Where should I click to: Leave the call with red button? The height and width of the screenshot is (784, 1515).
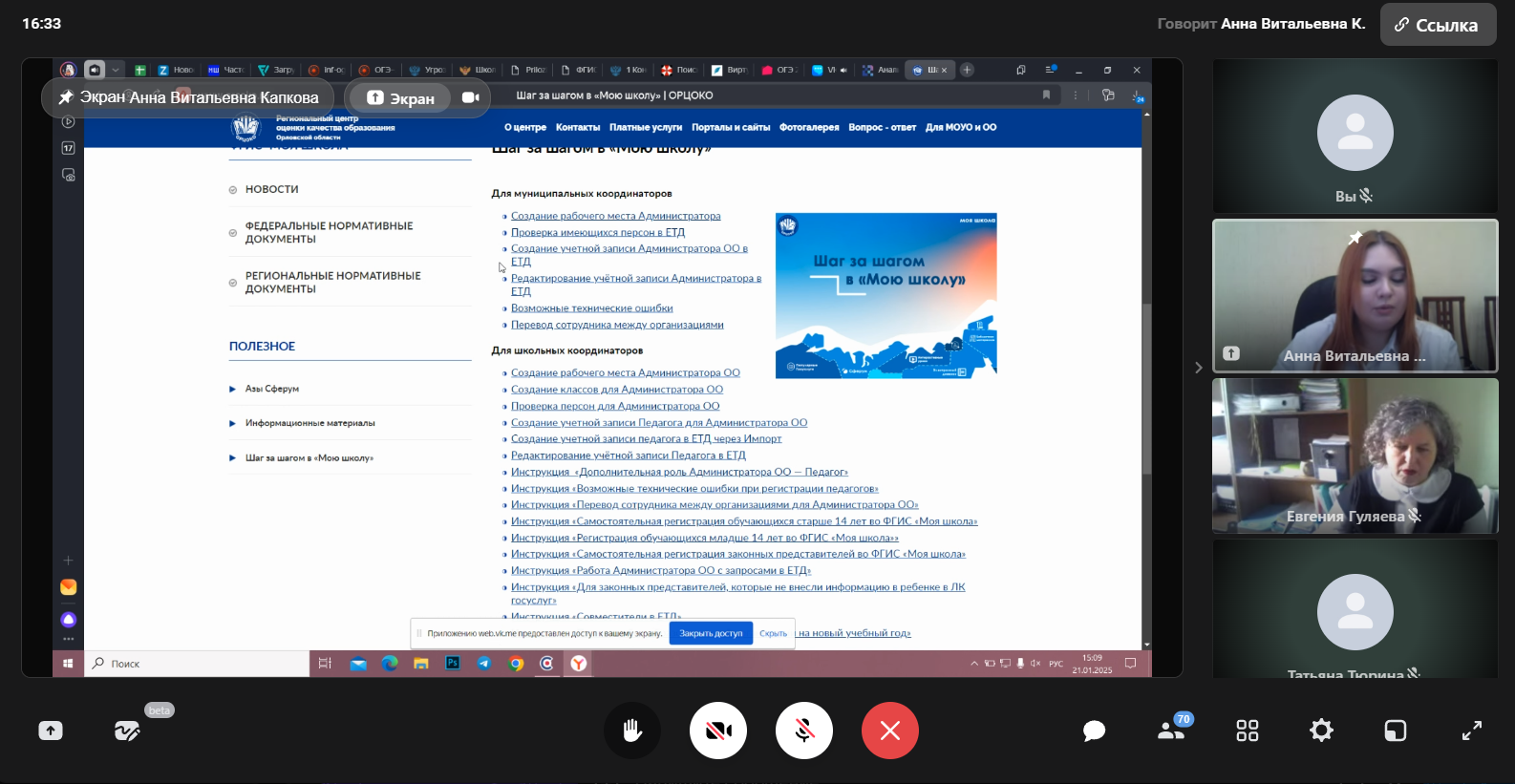click(x=889, y=731)
